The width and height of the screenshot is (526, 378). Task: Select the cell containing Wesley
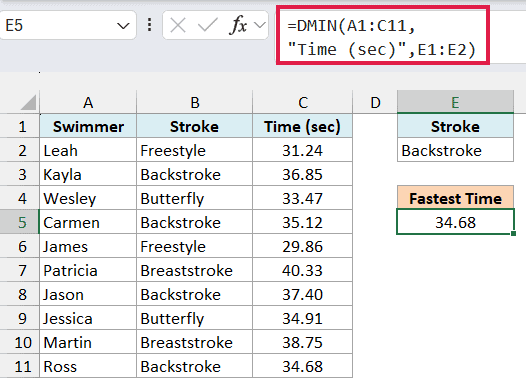click(88, 198)
